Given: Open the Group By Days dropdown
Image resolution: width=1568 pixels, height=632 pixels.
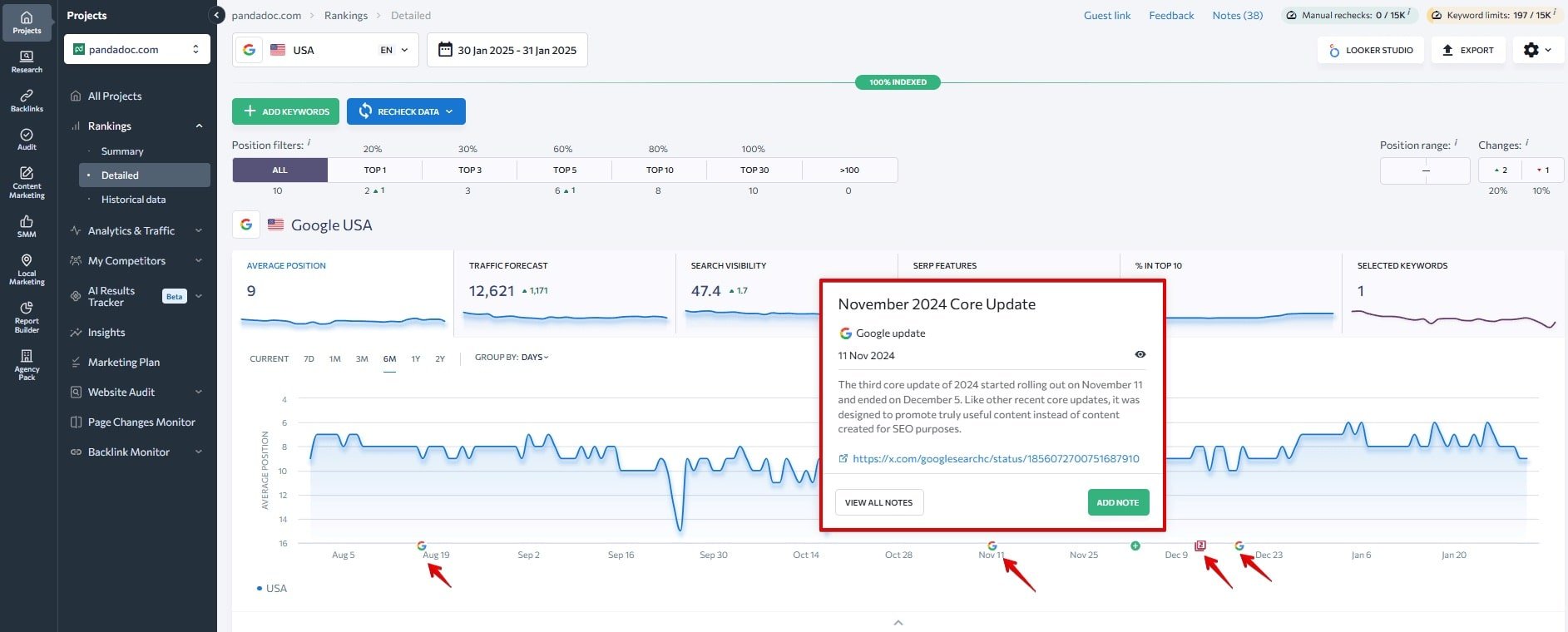Looking at the screenshot, I should [x=512, y=358].
